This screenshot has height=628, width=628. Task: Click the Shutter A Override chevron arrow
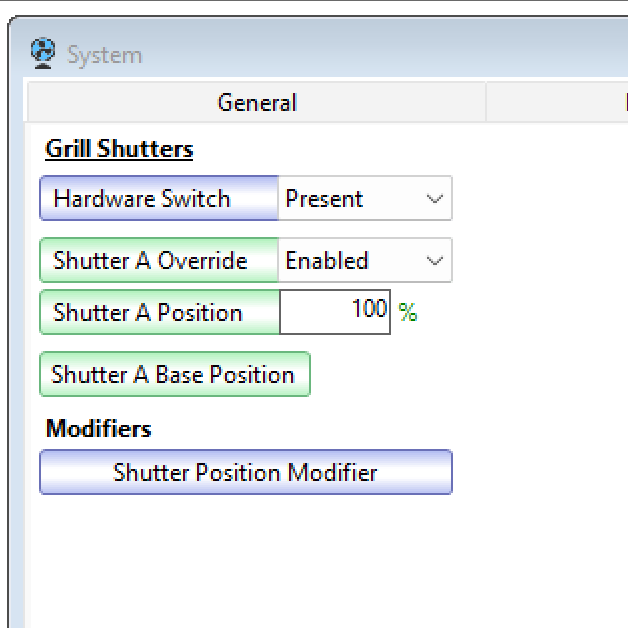[435, 261]
